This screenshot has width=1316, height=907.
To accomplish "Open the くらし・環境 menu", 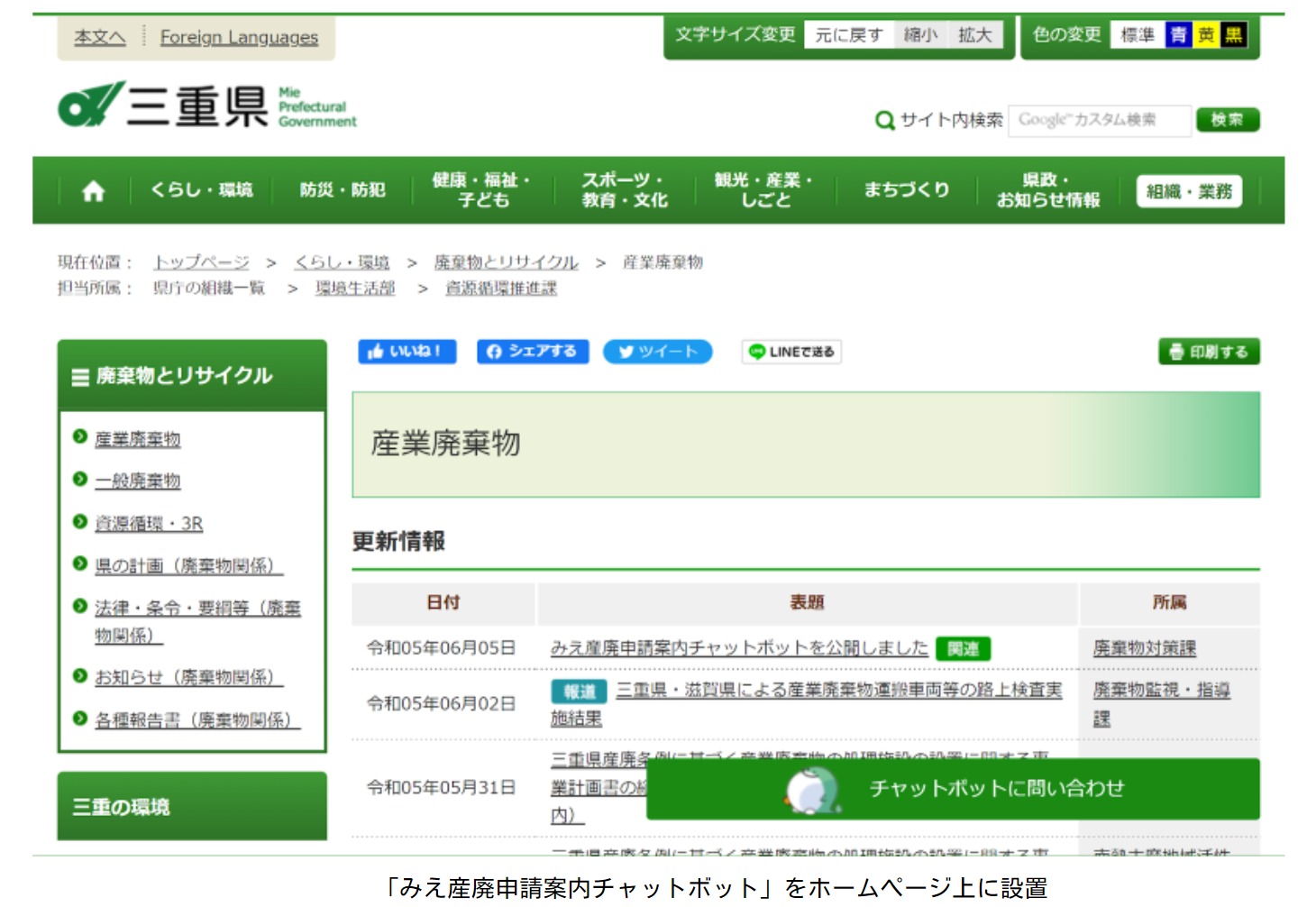I will [202, 190].
